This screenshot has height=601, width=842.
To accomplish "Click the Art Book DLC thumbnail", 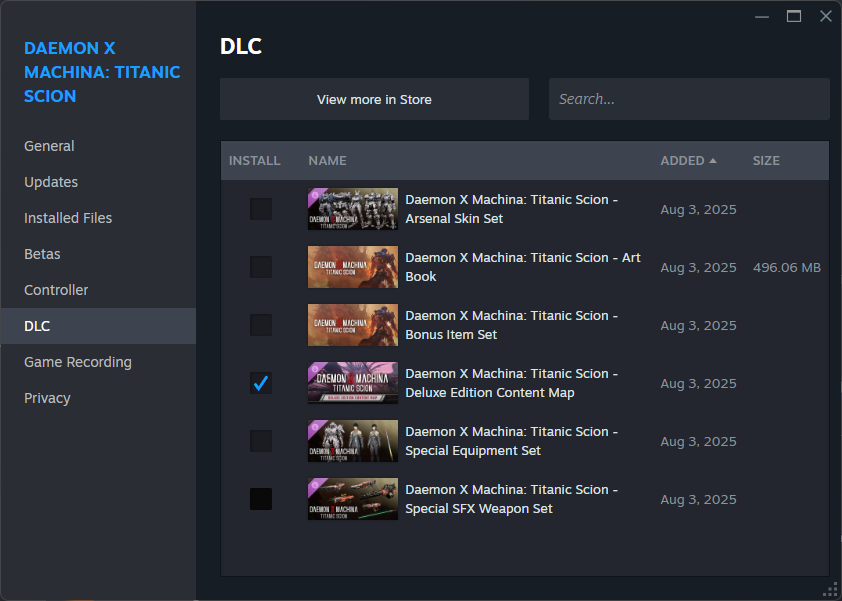I will (353, 267).
